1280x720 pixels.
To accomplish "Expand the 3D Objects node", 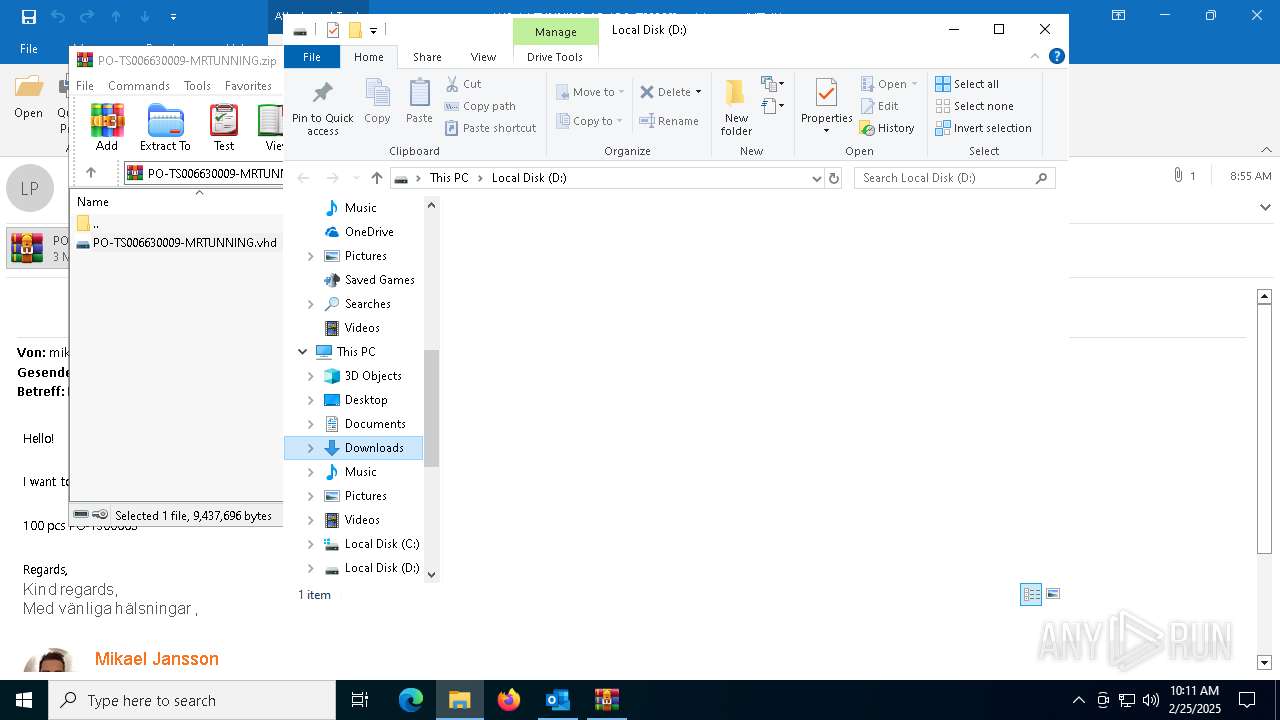I will (x=310, y=376).
